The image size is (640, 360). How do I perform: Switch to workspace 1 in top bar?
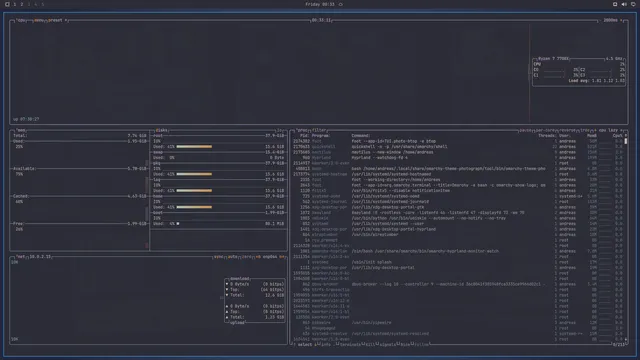tap(15, 4)
